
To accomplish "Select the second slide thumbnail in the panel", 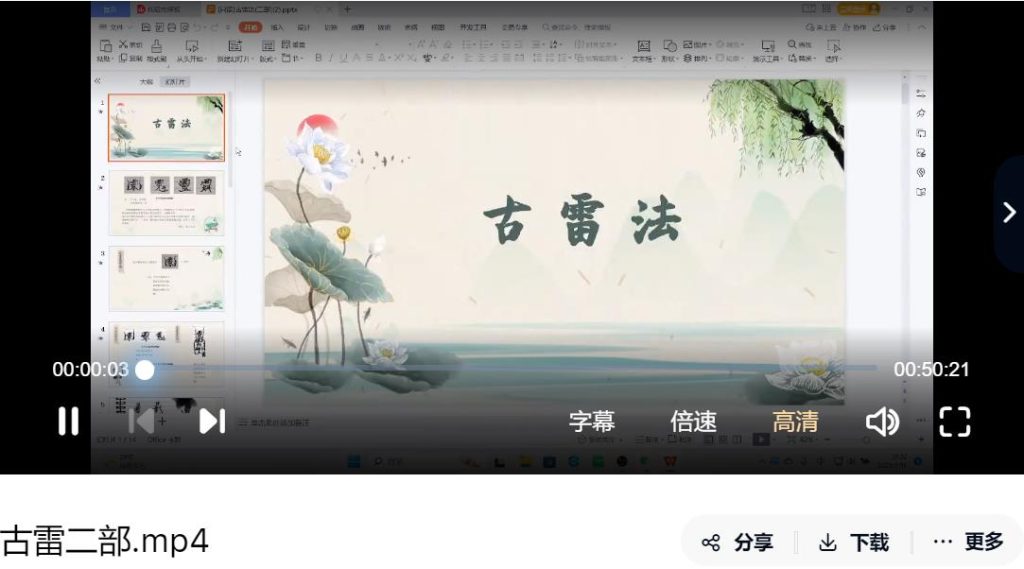I will pyautogui.click(x=166, y=203).
